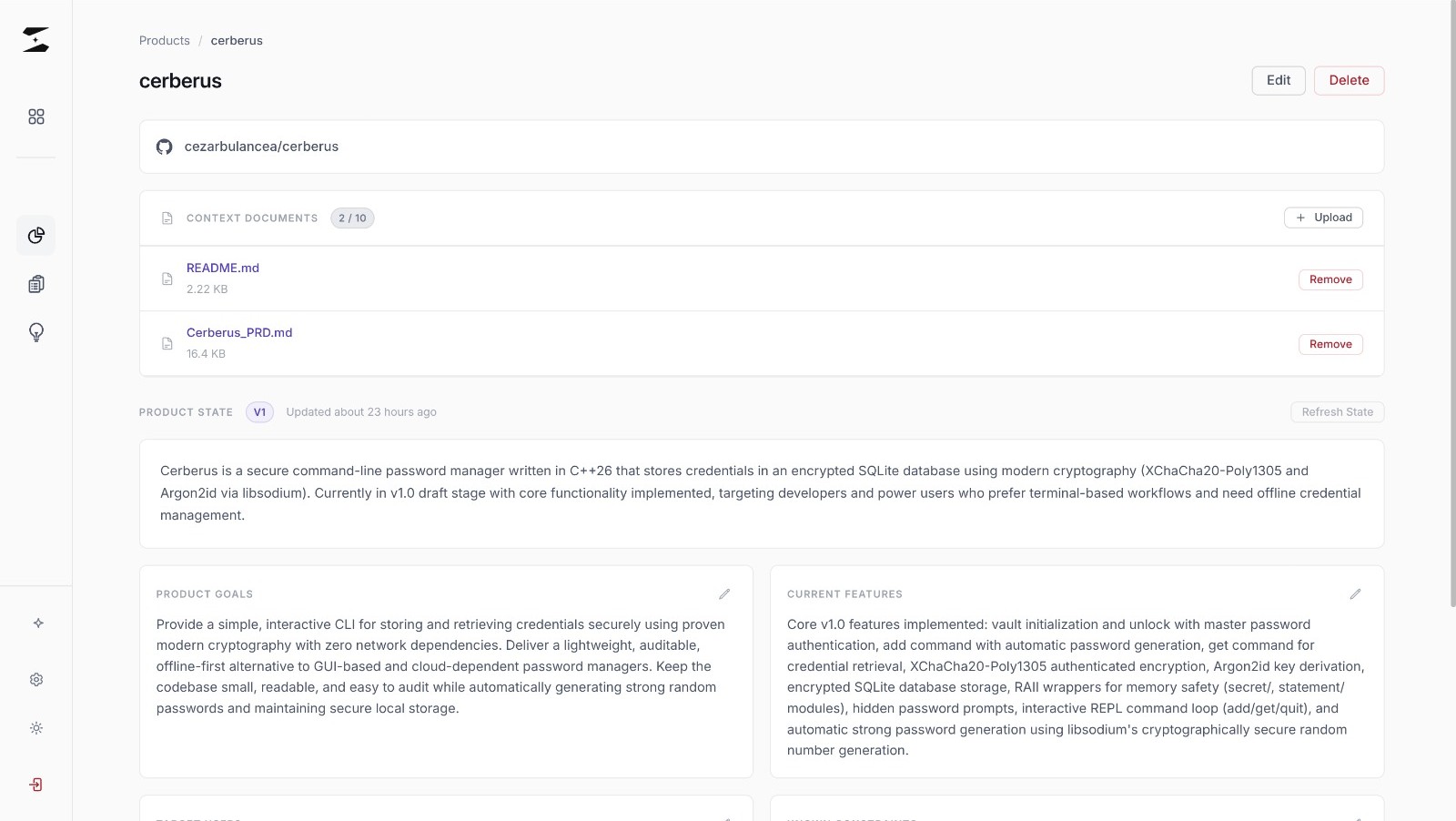Open the README.md document link
Image resolution: width=1456 pixels, height=821 pixels.
click(222, 268)
